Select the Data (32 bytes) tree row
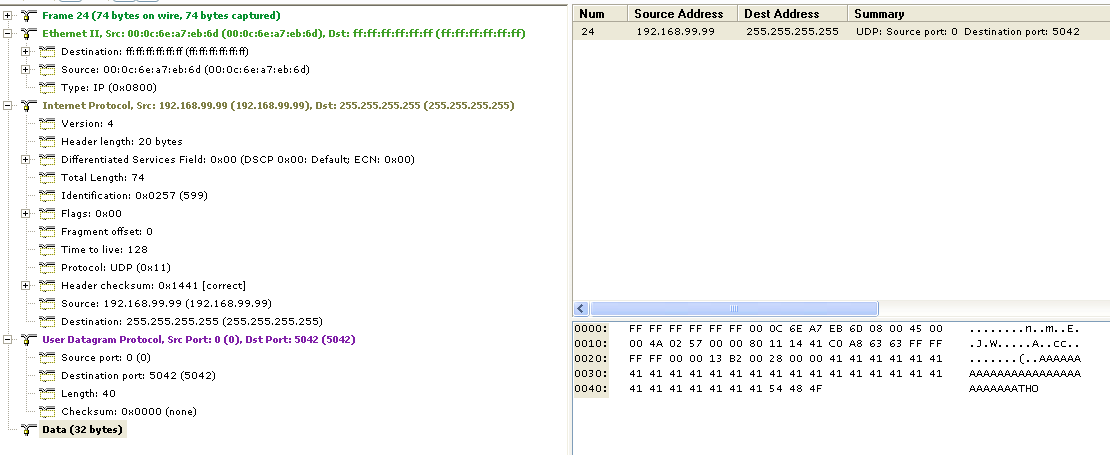The image size is (1110, 455). [82, 430]
